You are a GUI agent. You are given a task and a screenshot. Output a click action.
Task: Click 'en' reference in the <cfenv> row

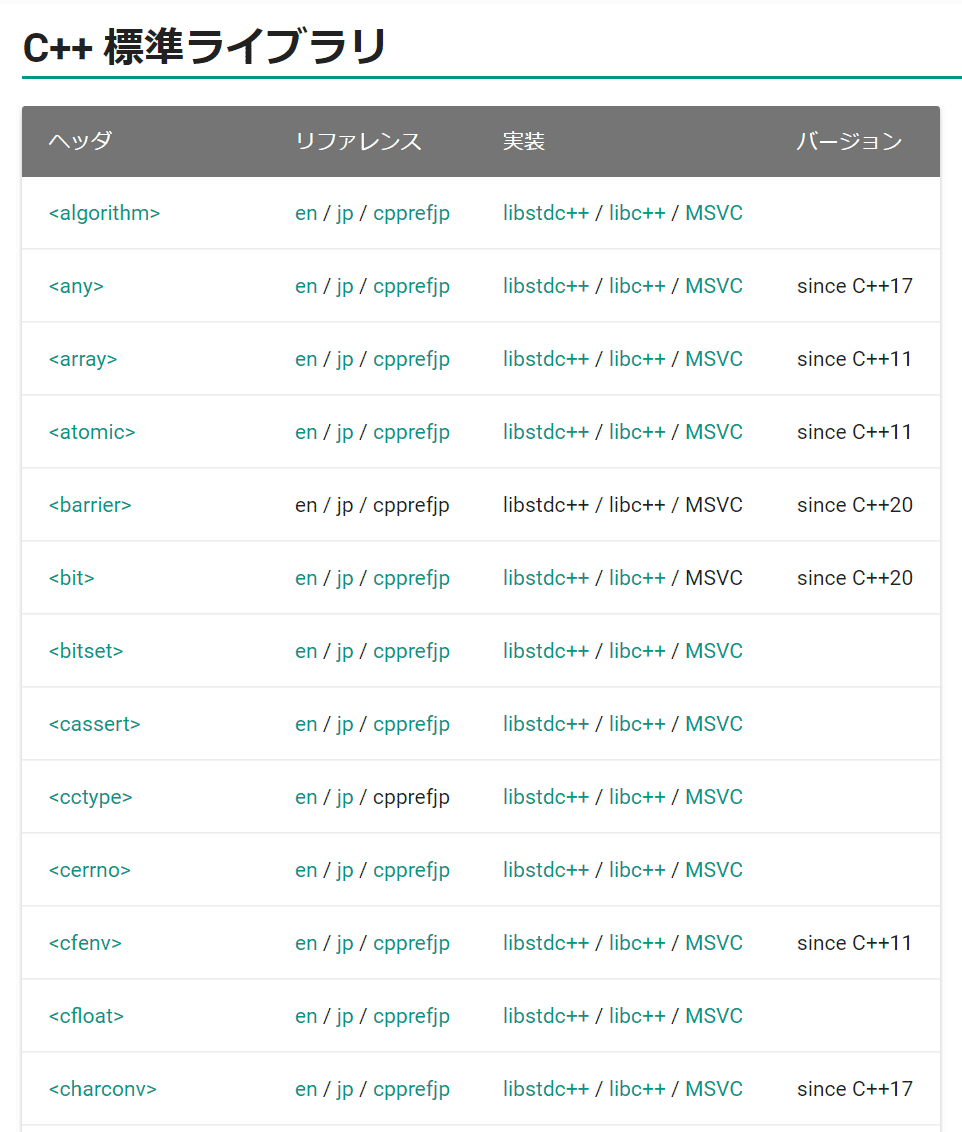[x=306, y=943]
